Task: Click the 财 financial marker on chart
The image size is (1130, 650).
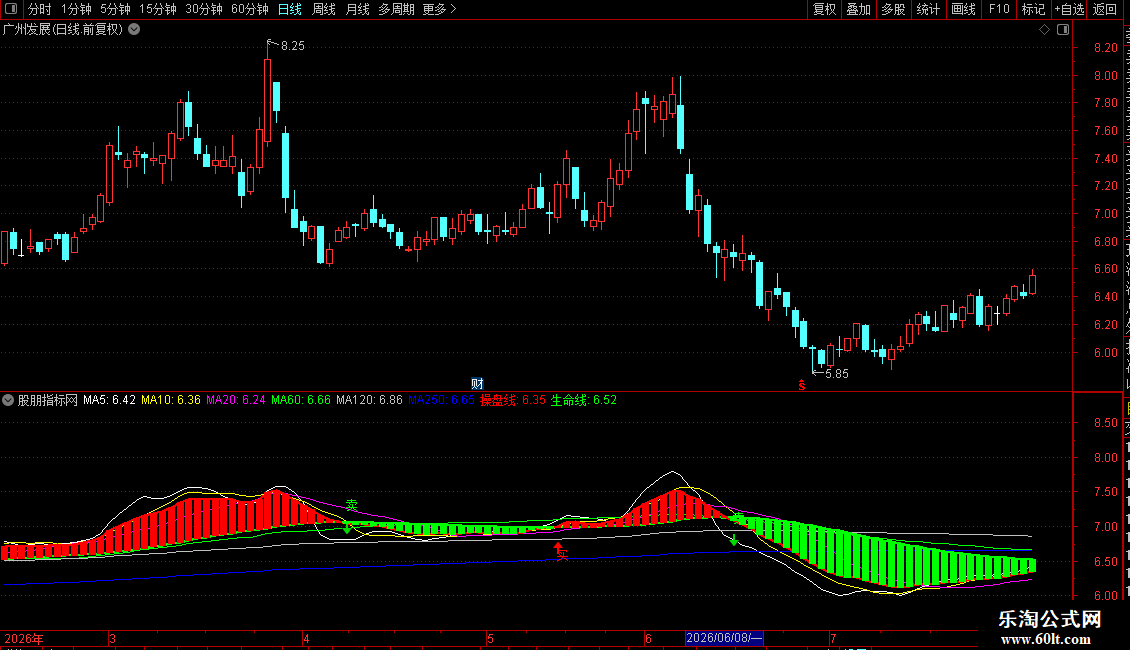Action: coord(477,383)
